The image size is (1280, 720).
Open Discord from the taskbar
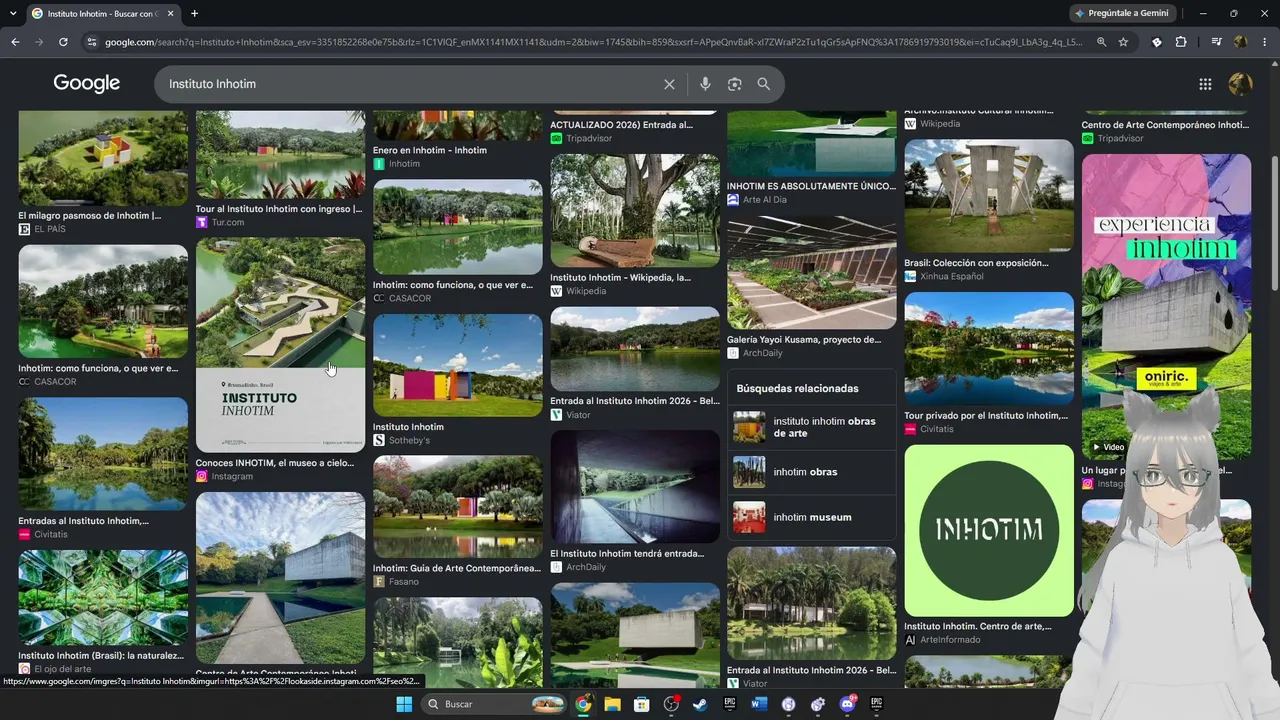848,704
